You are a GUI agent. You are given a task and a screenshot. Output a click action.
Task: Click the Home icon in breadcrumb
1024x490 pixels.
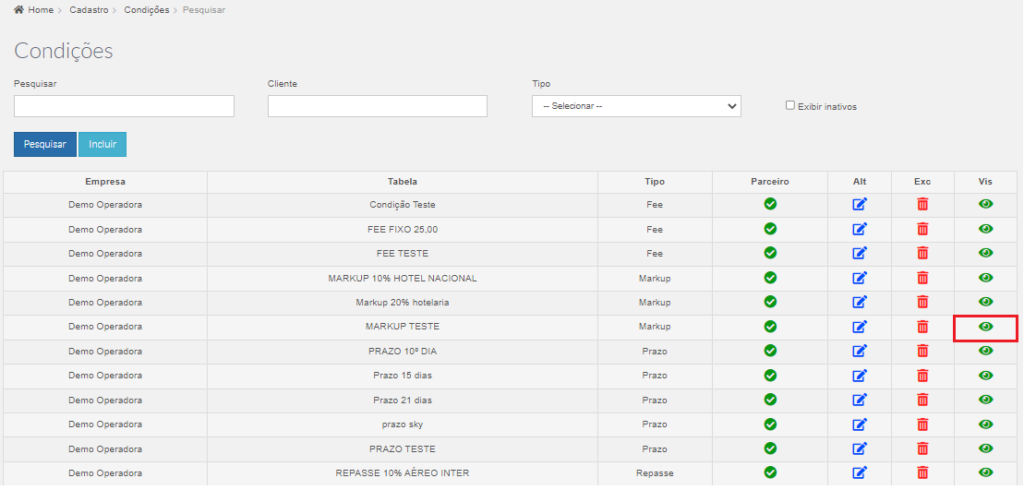point(19,10)
